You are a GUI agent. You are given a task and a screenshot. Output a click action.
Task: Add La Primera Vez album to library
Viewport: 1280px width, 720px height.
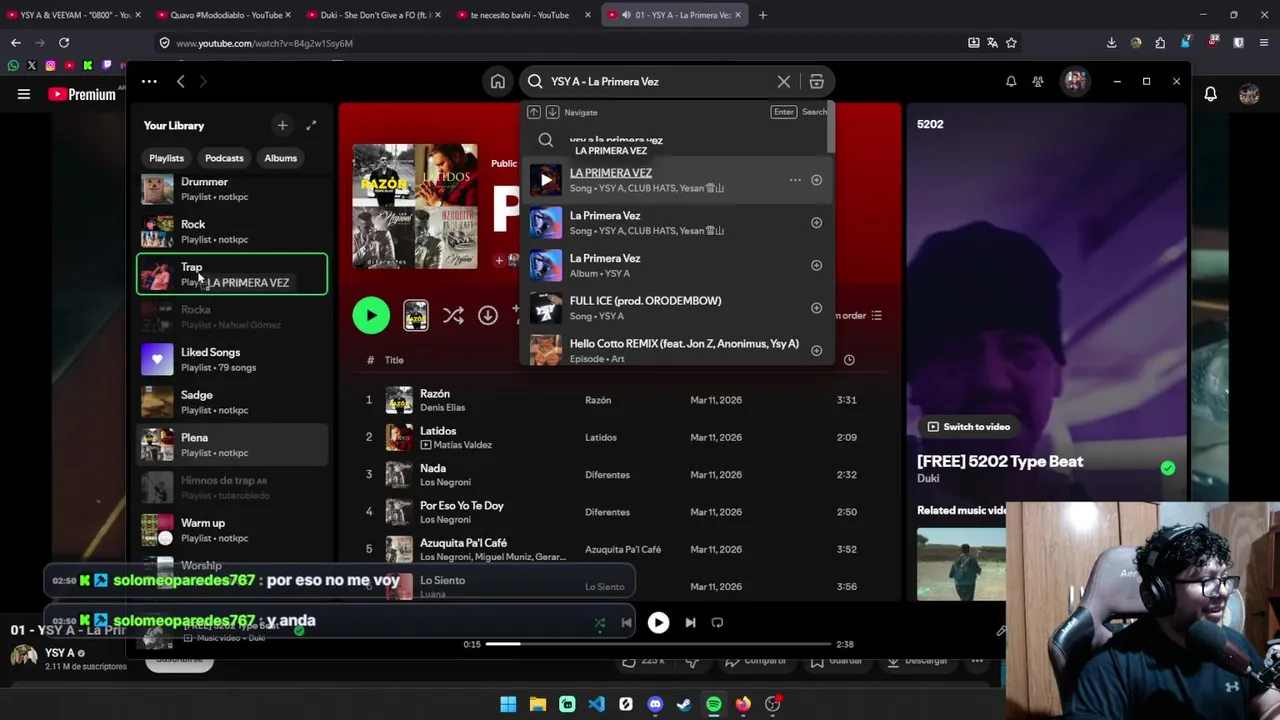816,265
